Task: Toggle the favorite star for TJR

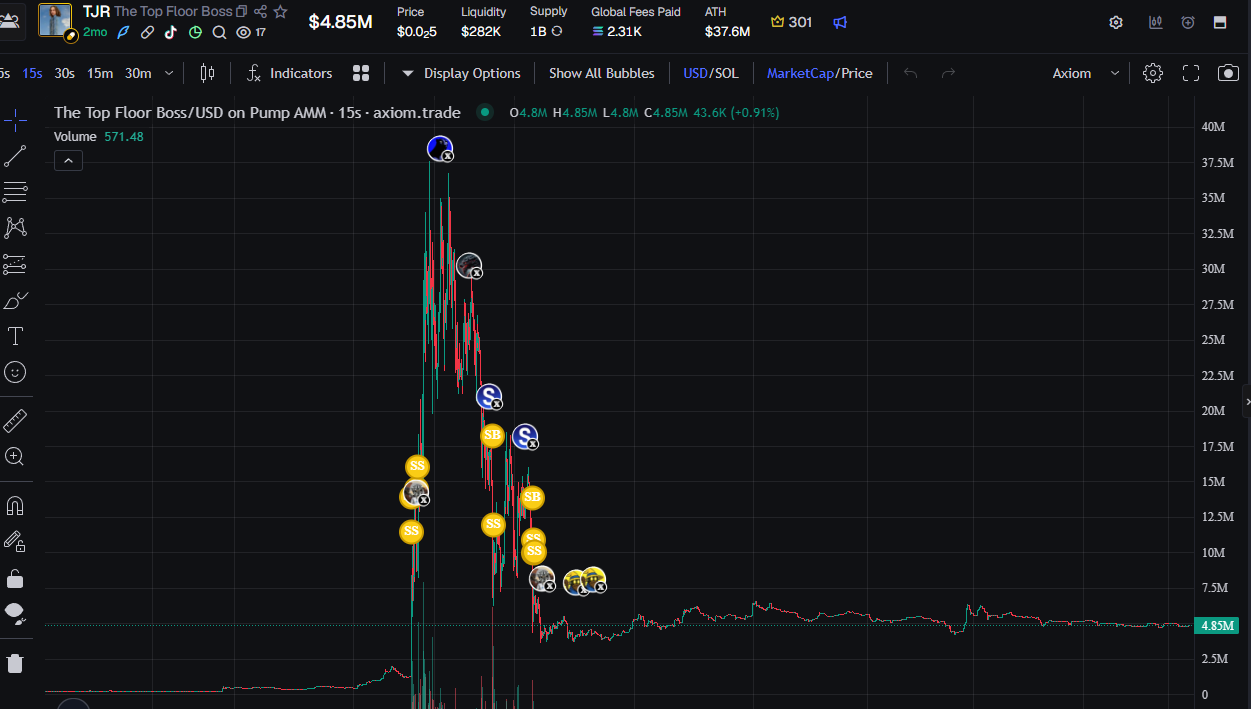Action: pos(281,12)
